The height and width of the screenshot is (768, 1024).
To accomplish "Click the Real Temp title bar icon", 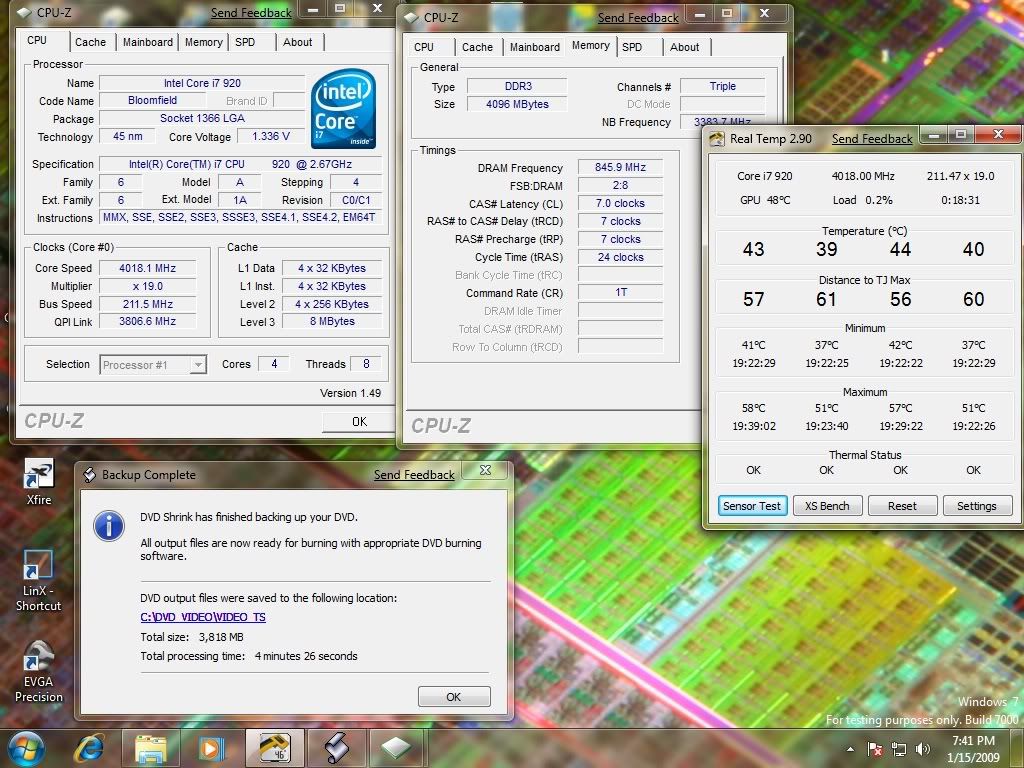I will 716,138.
